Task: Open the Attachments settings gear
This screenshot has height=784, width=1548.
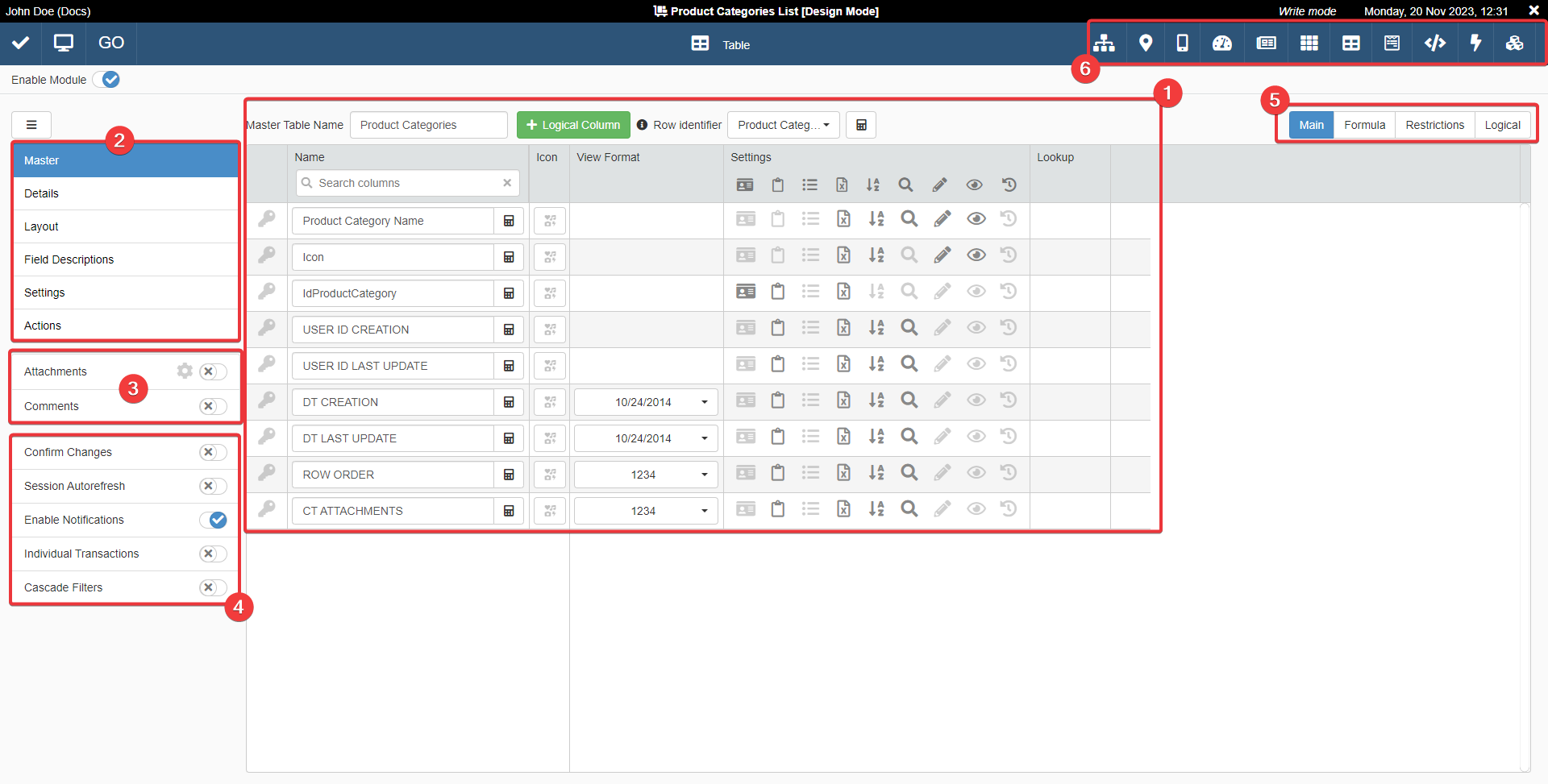Action: (185, 371)
